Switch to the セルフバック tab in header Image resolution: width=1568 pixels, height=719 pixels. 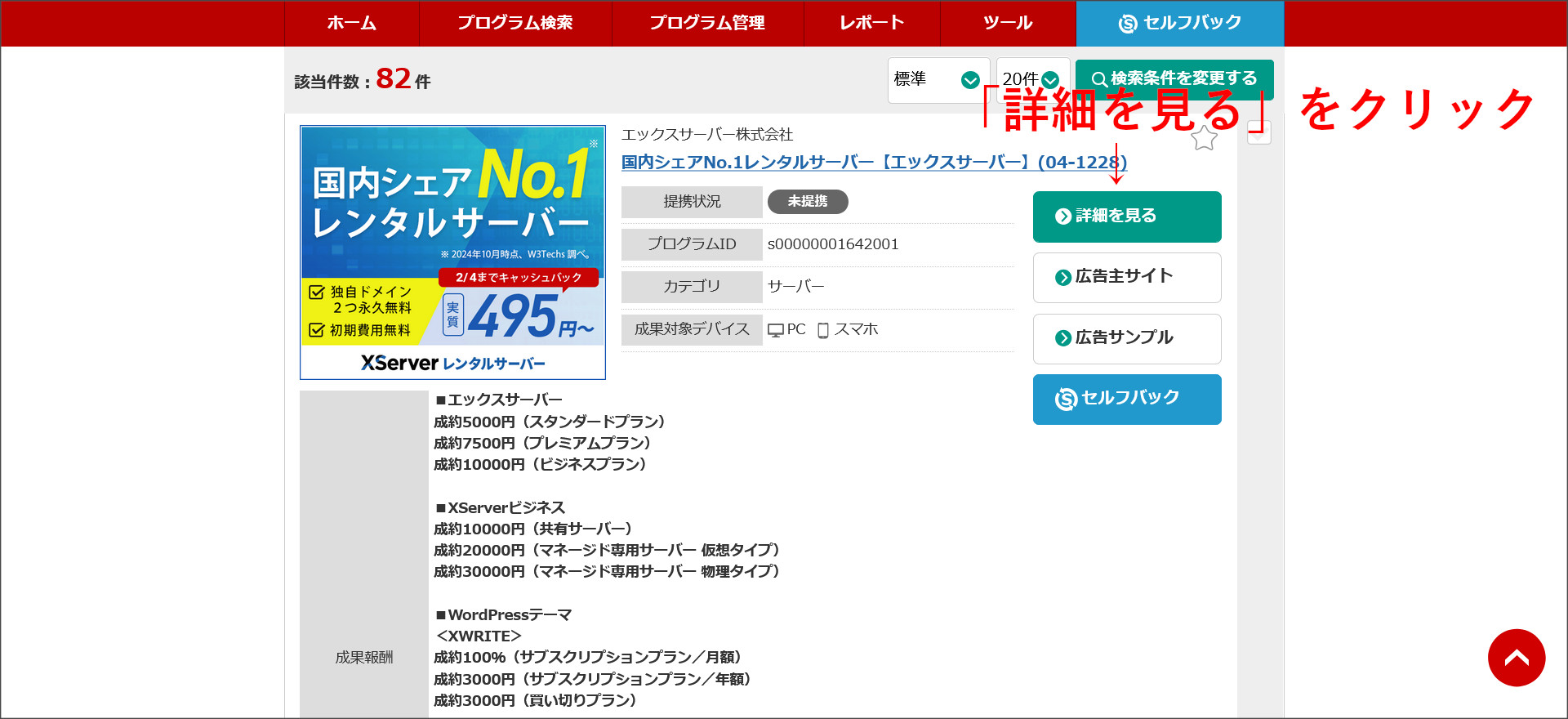1180,23
